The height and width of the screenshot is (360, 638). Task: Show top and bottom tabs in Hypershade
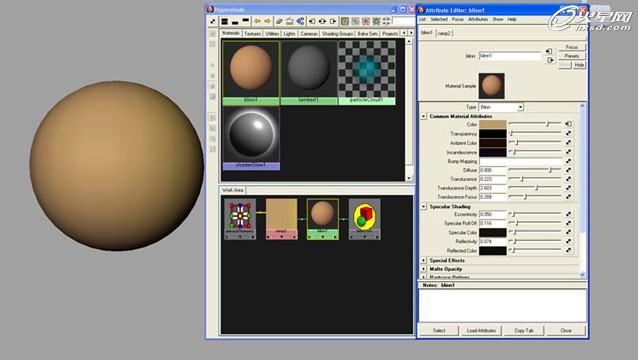224,21
